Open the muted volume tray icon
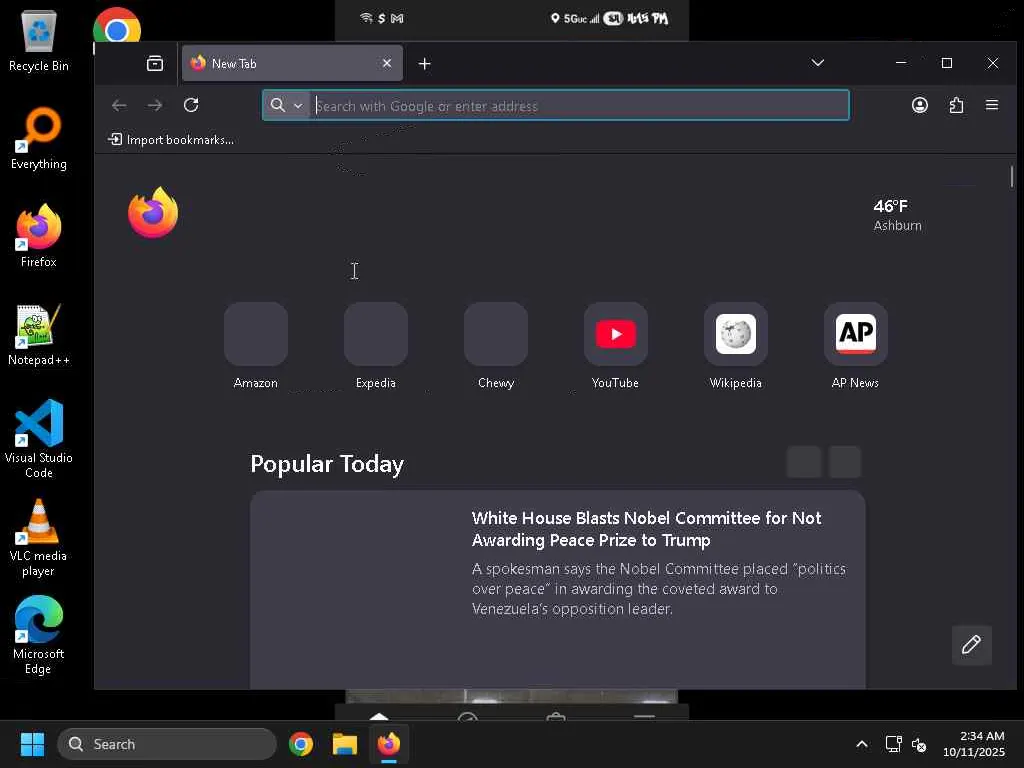 pos(919,744)
